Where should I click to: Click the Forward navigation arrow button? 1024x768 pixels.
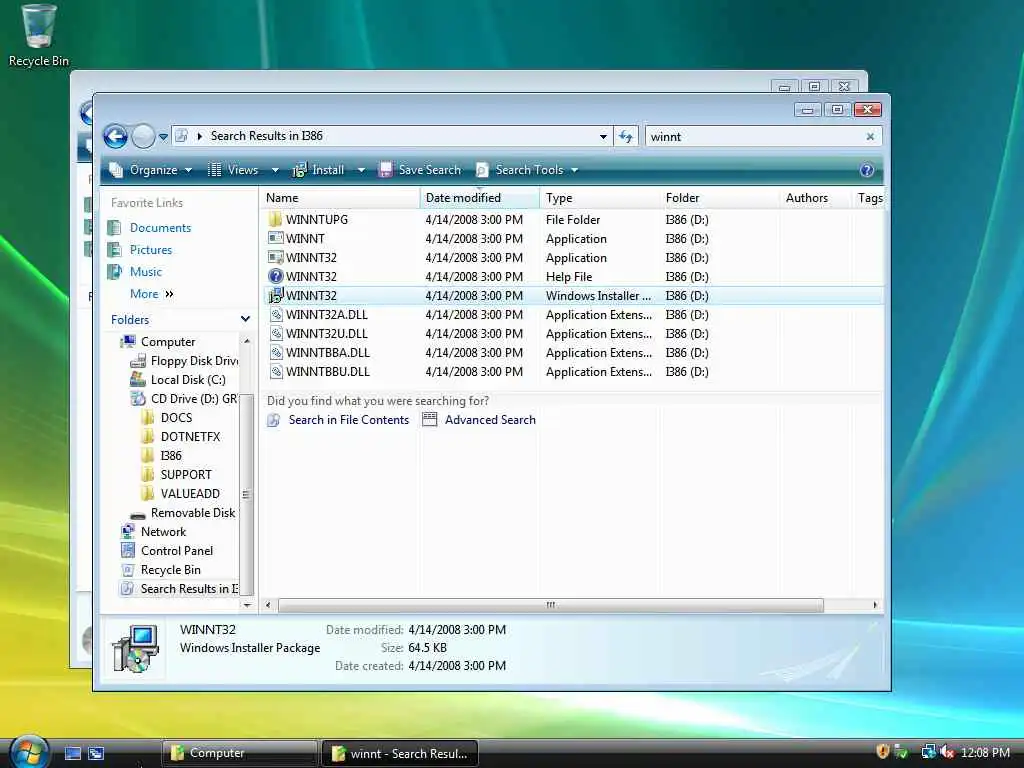[143, 136]
